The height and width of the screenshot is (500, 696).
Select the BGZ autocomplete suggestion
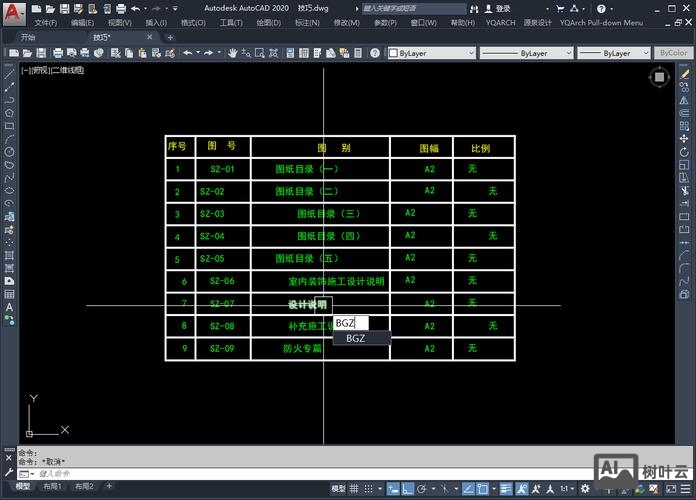coord(356,338)
